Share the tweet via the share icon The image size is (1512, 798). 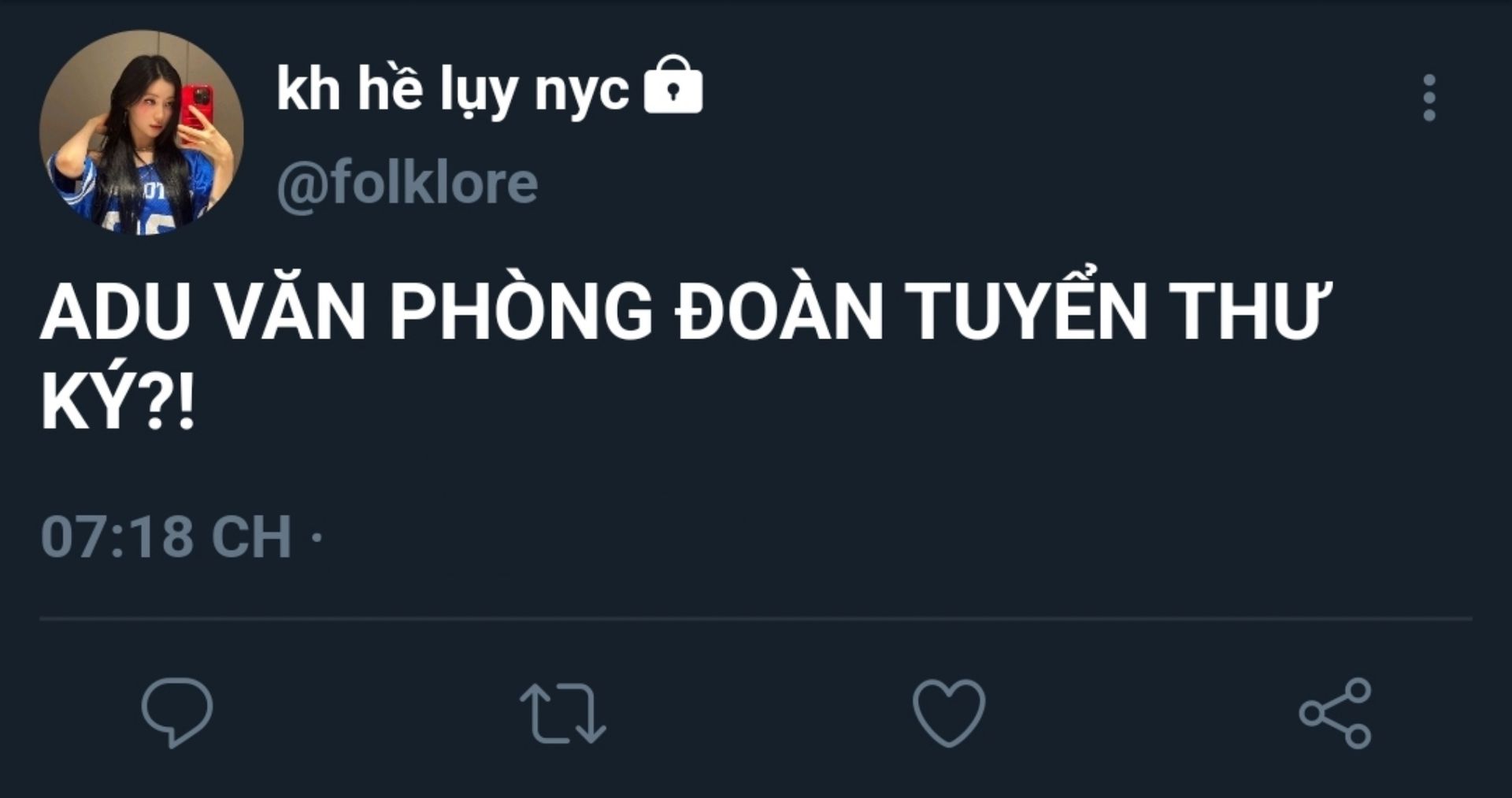coord(1336,713)
